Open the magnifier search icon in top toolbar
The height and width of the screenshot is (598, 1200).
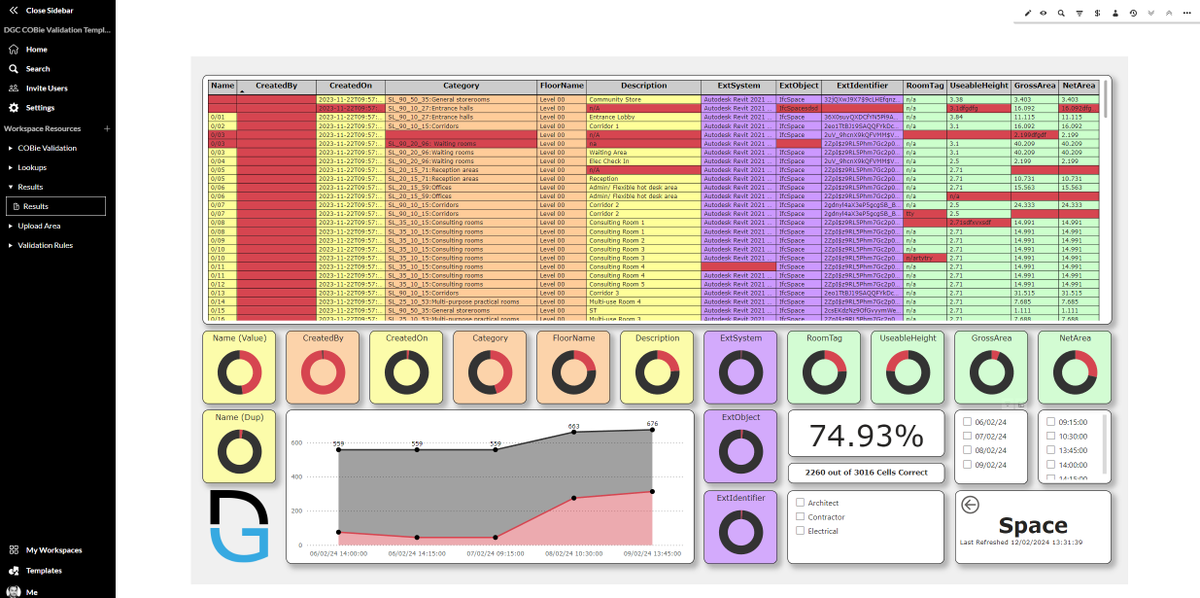click(x=1061, y=13)
